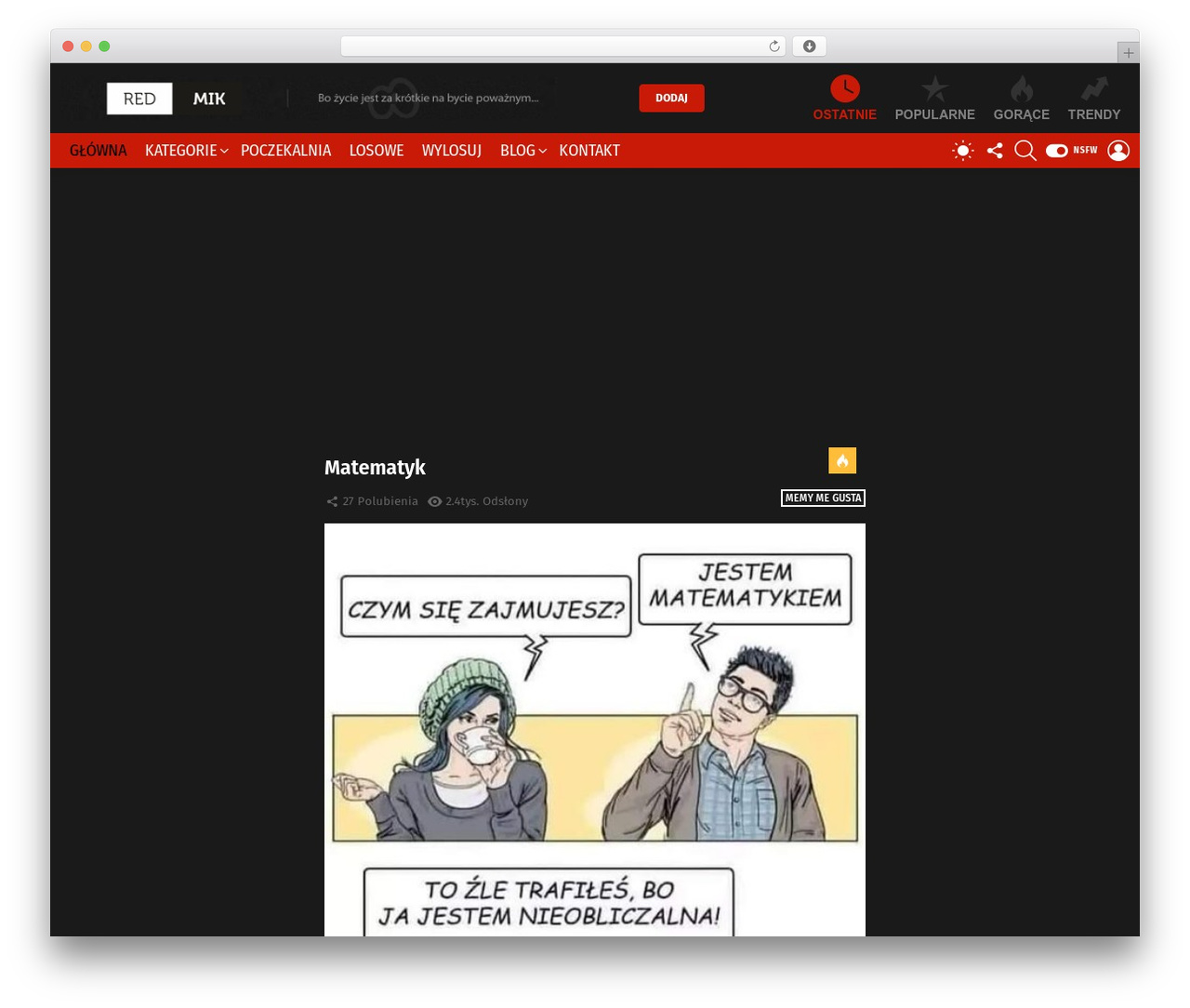
Task: Go to Główna menu item
Action: click(x=98, y=151)
